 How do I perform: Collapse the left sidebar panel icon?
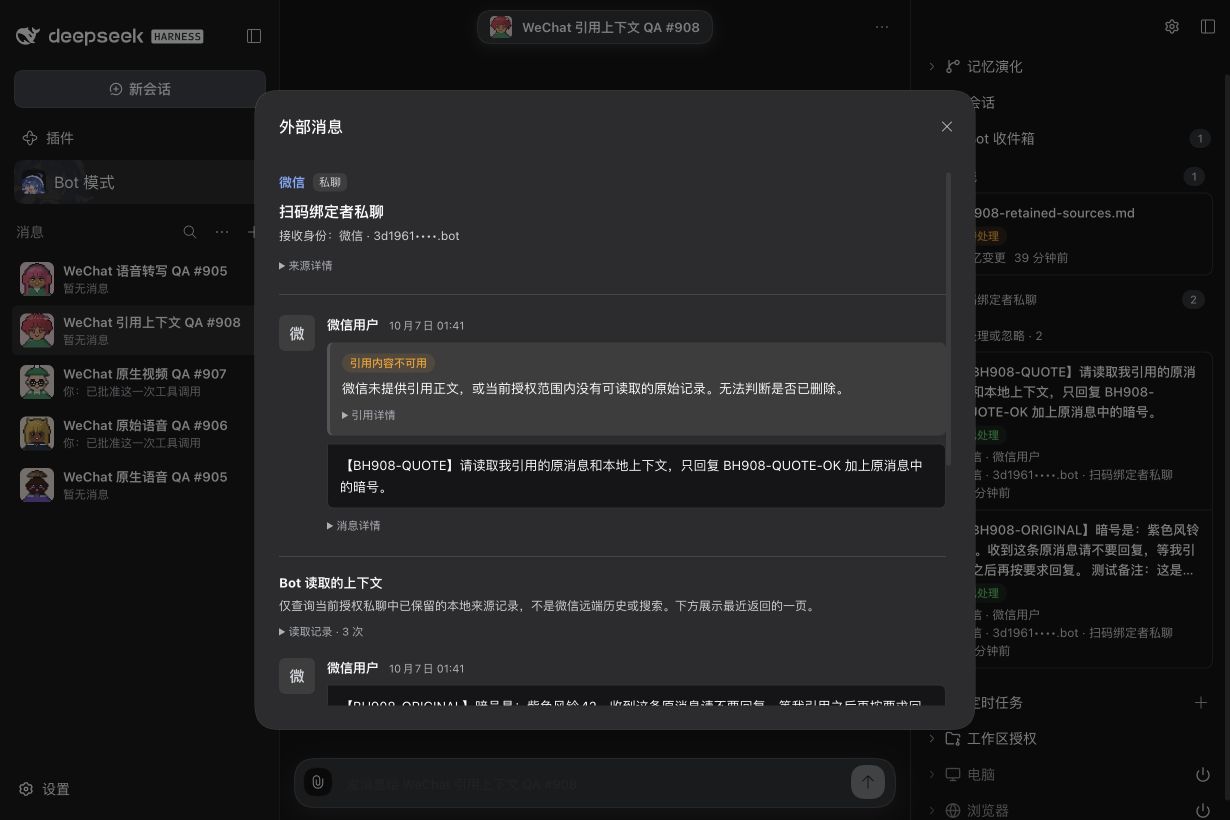click(x=254, y=36)
